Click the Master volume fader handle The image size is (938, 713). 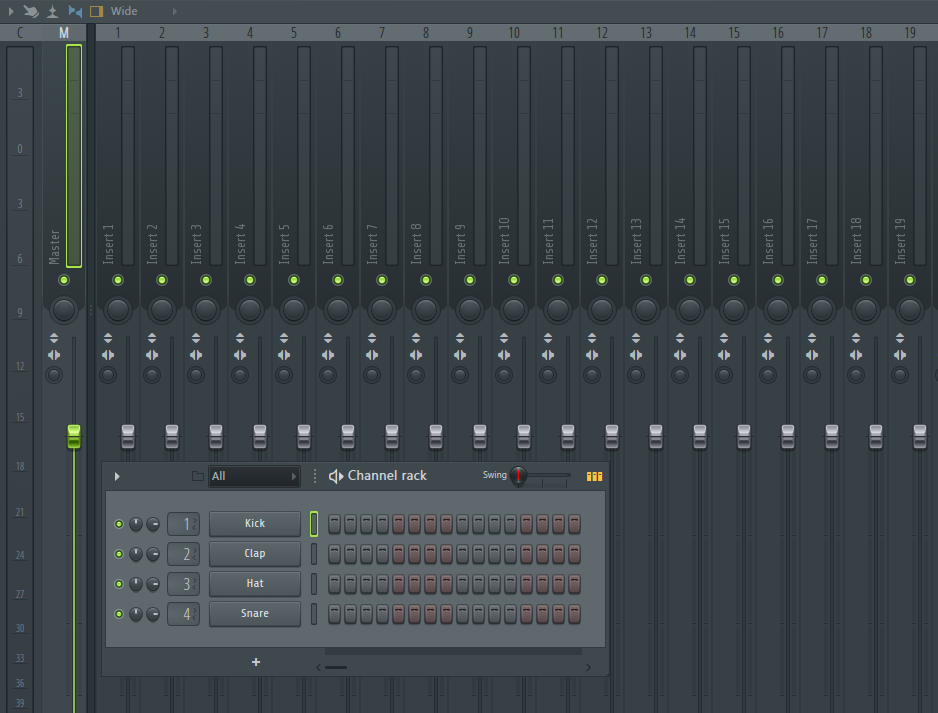coord(74,437)
